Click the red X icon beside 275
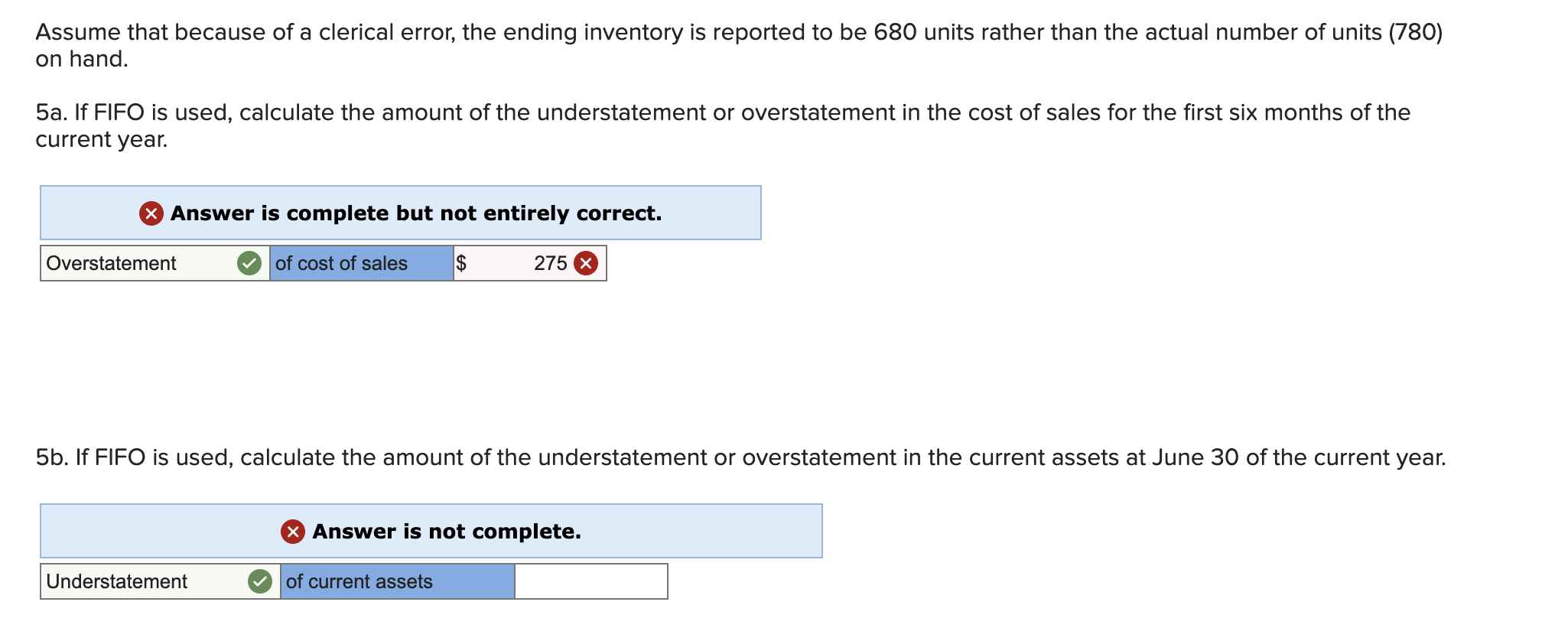The height and width of the screenshot is (641, 1568). click(586, 263)
